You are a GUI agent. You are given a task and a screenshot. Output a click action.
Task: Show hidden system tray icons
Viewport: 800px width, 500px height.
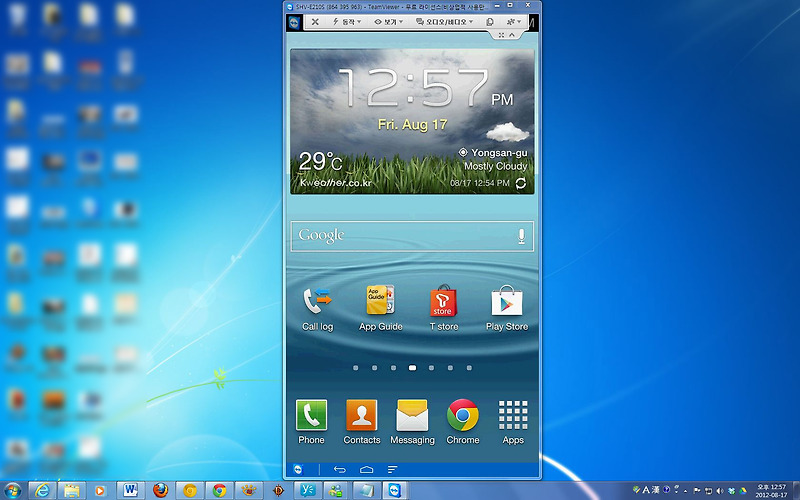coord(685,490)
